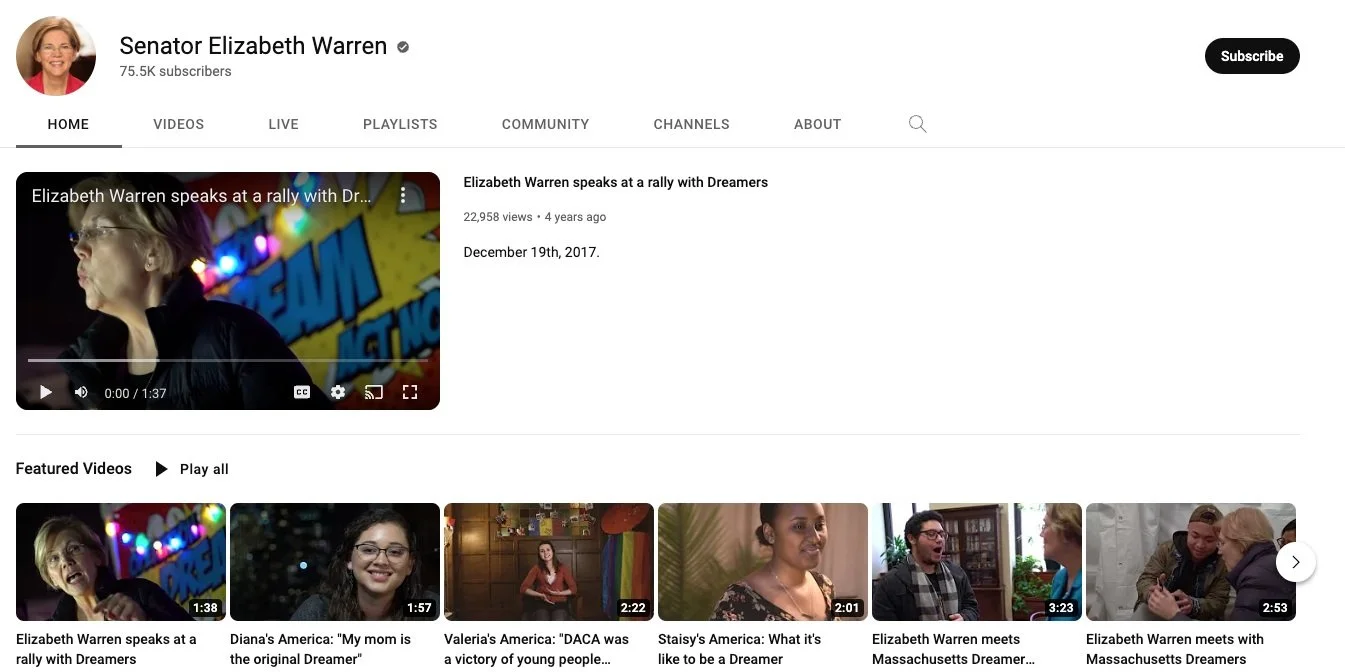Image resolution: width=1345 pixels, height=672 pixels.
Task: Open the Featured Videos section heading
Action: pyautogui.click(x=74, y=468)
